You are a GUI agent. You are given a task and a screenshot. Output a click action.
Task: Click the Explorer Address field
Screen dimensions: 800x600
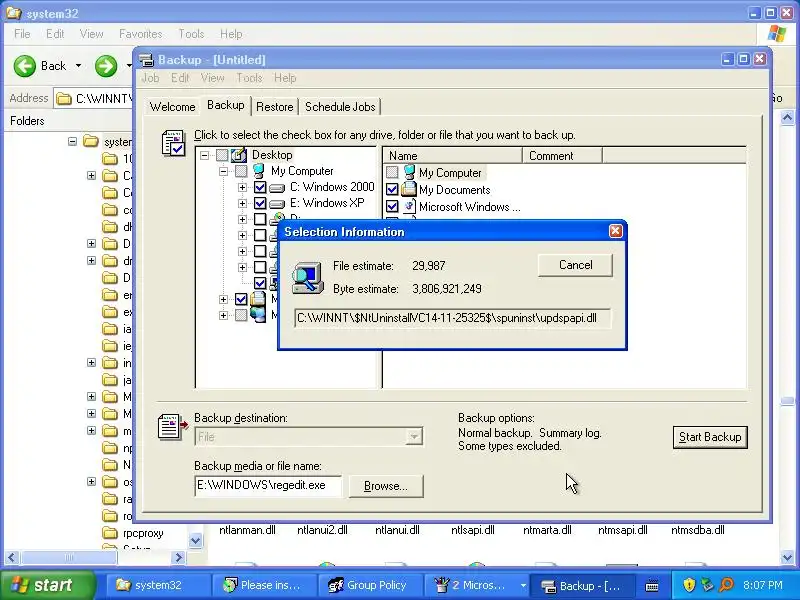pos(93,98)
